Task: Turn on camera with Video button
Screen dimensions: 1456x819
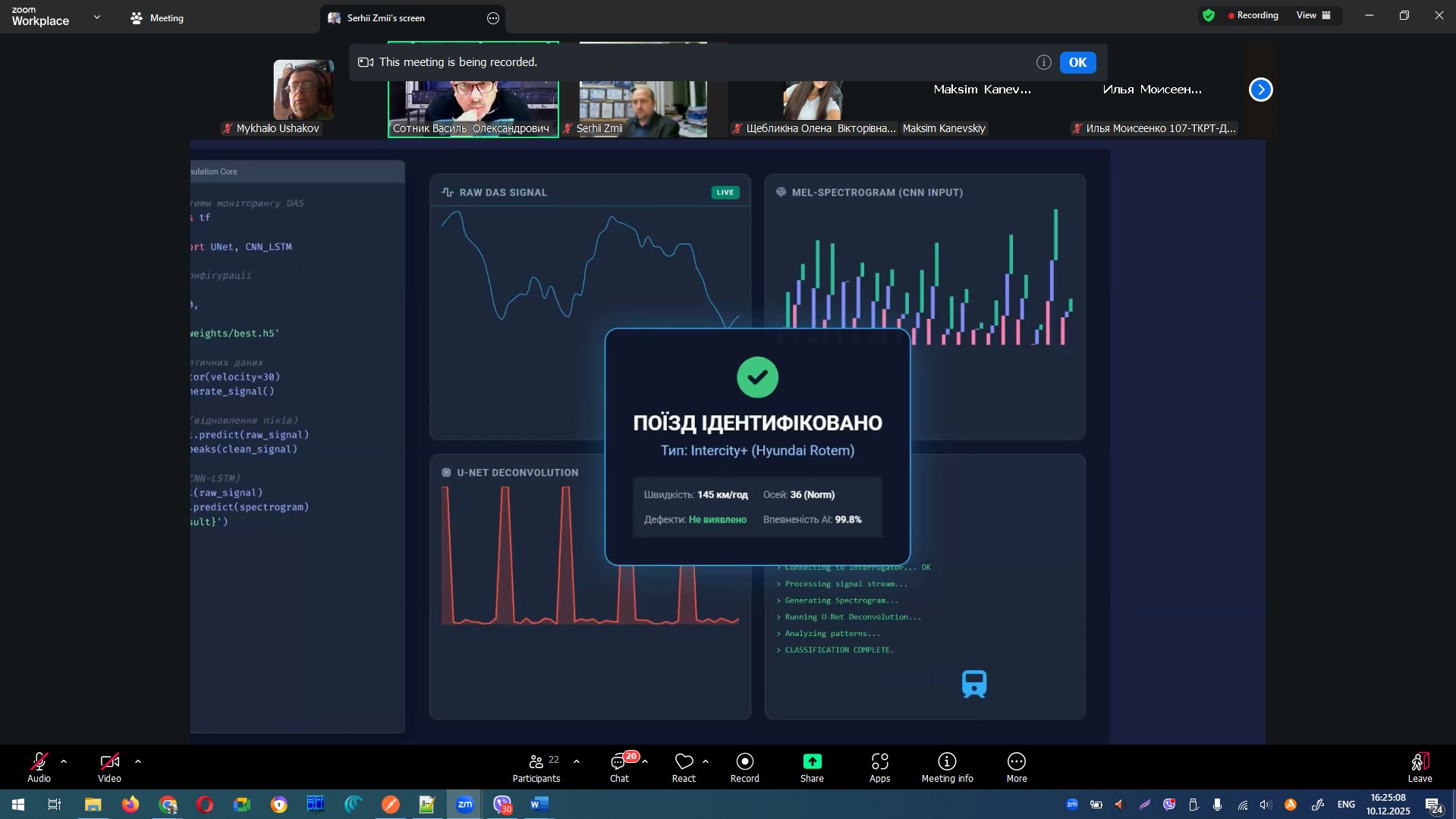Action: 109,767
